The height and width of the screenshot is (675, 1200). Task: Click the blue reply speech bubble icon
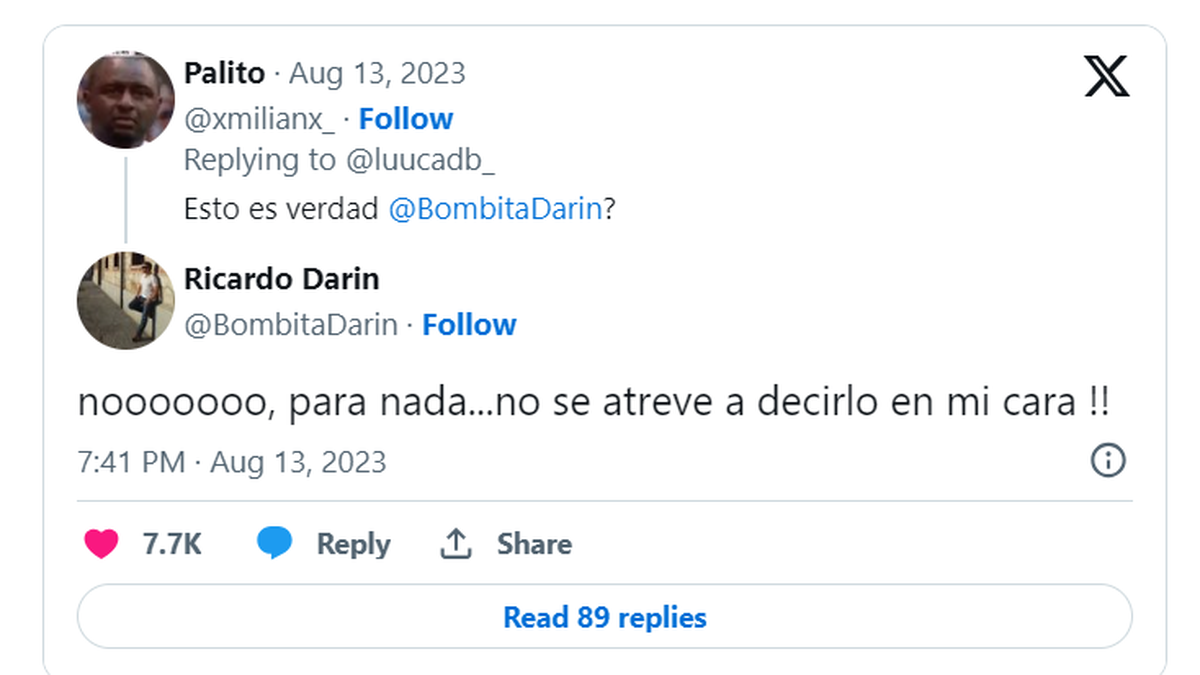pos(274,544)
